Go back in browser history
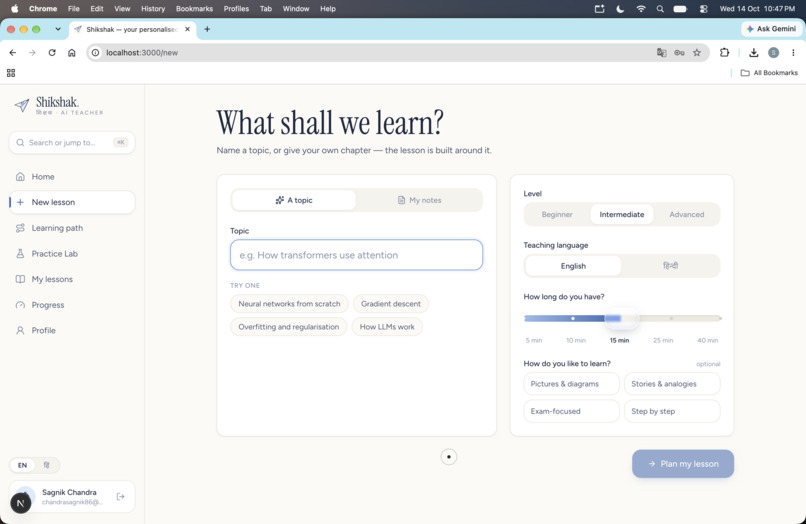 pyautogui.click(x=13, y=52)
